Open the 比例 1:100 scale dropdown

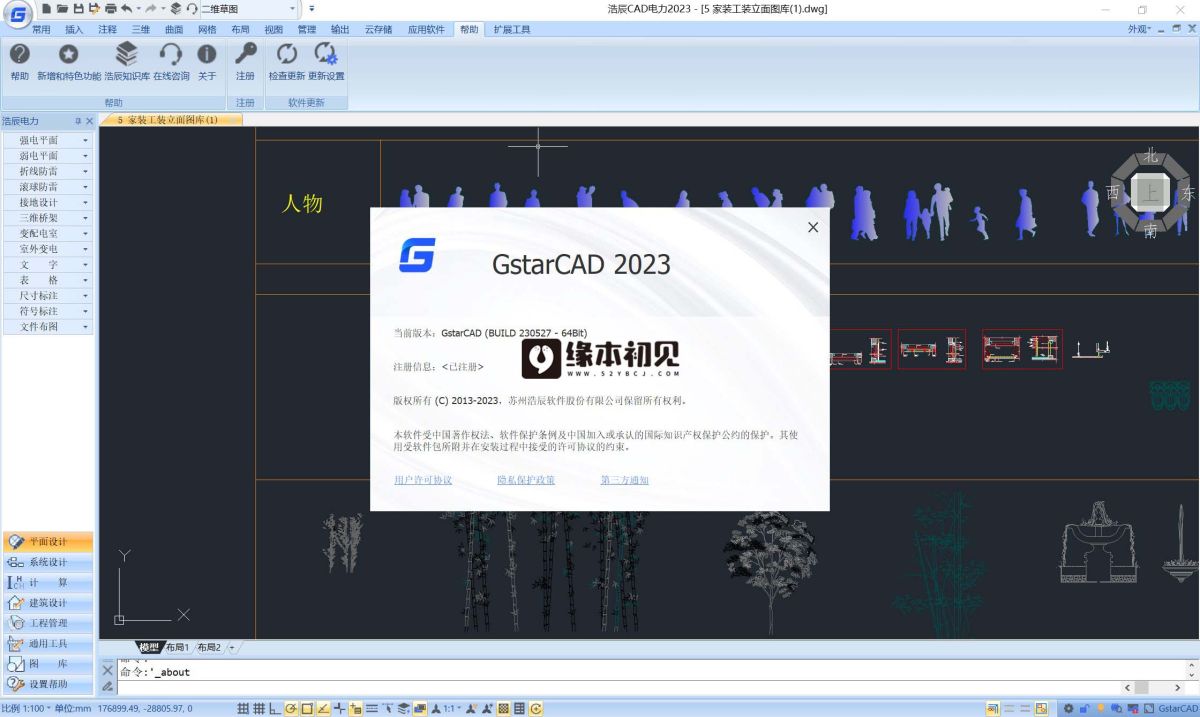point(25,709)
